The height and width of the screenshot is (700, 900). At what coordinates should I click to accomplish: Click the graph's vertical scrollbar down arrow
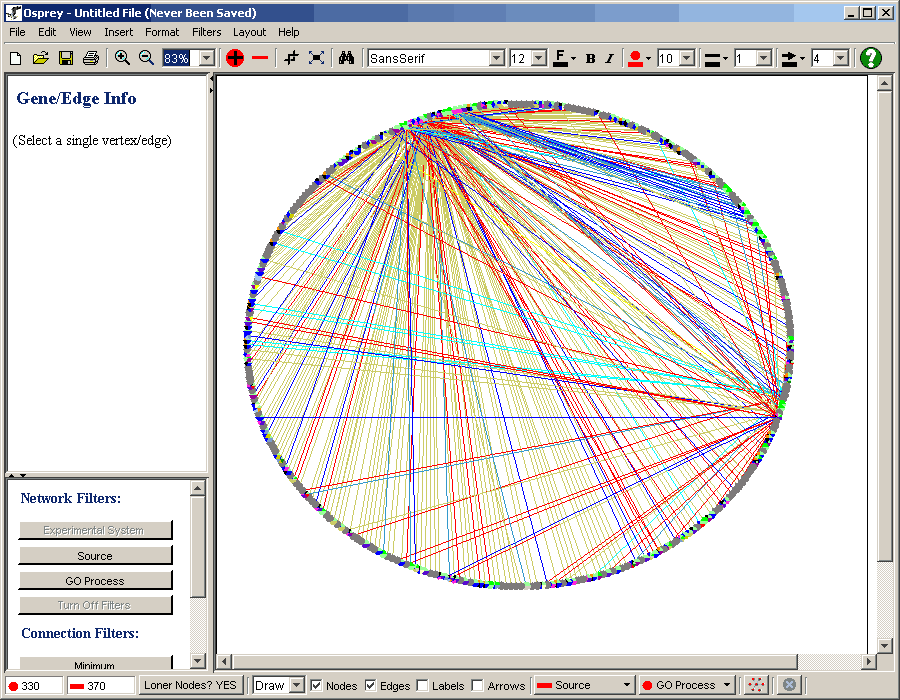(884, 646)
